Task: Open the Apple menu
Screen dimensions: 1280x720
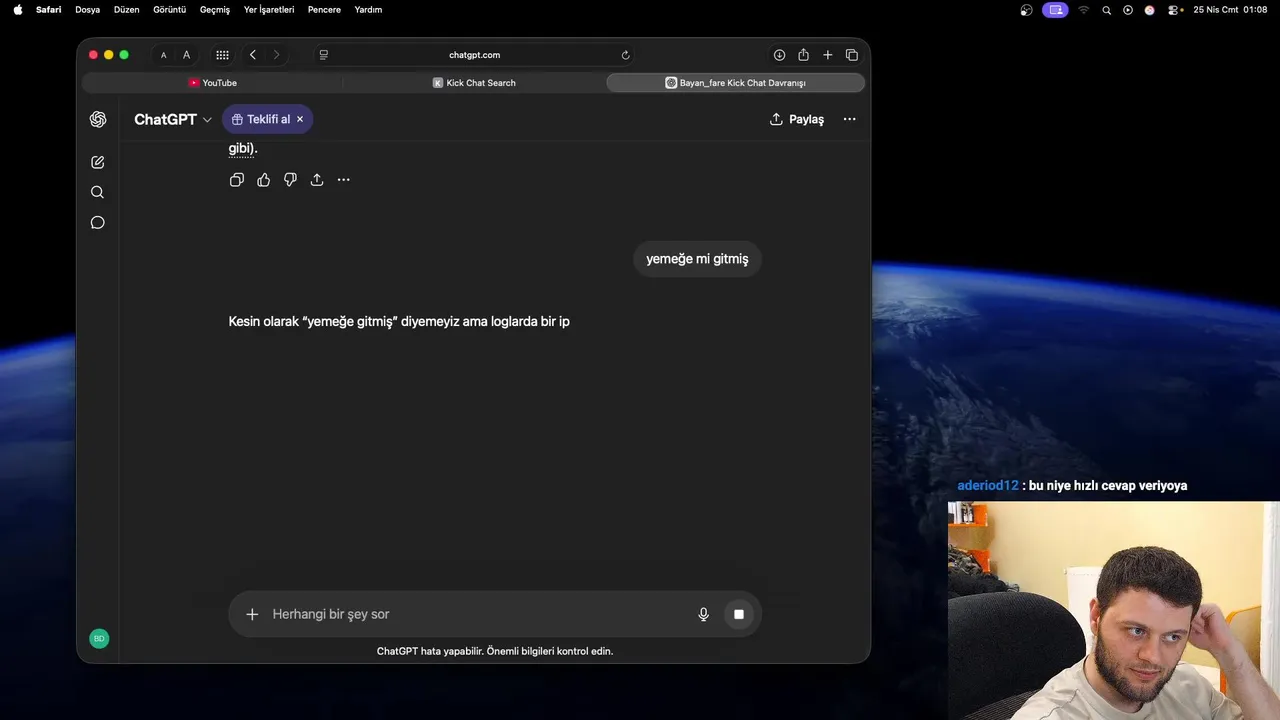Action: [17, 9]
